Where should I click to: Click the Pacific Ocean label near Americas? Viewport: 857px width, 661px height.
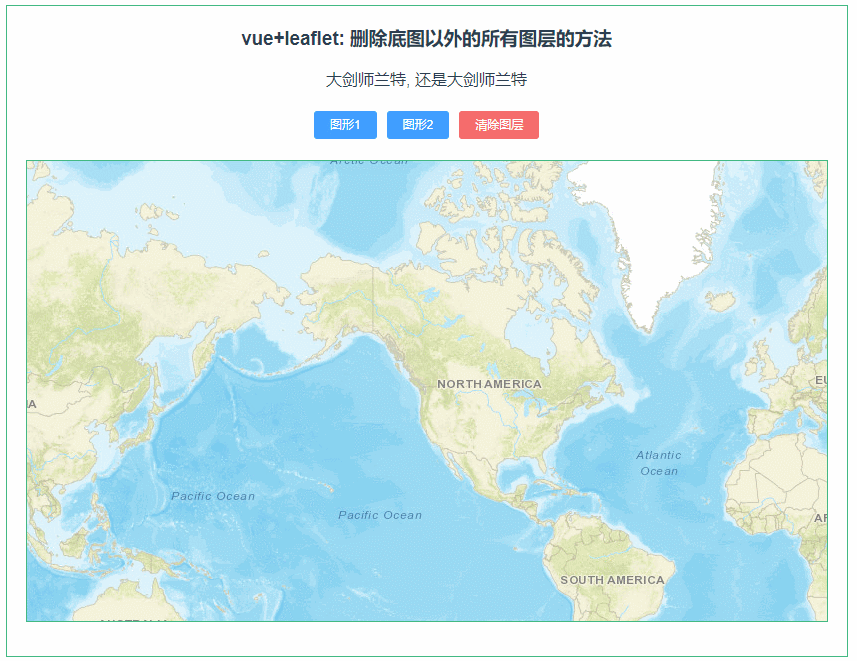pyautogui.click(x=380, y=515)
